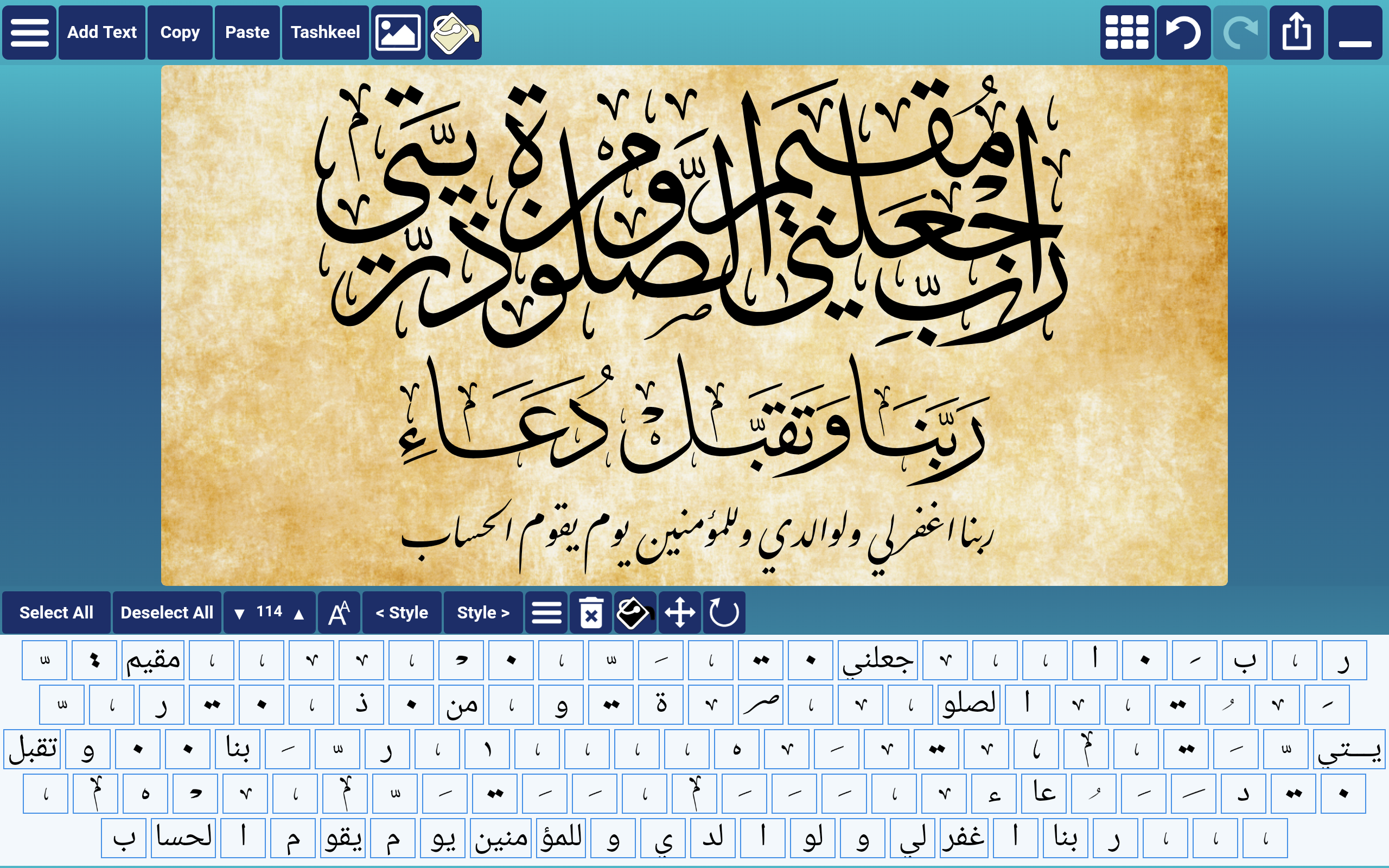Select the لد glyph chip

tap(713, 838)
